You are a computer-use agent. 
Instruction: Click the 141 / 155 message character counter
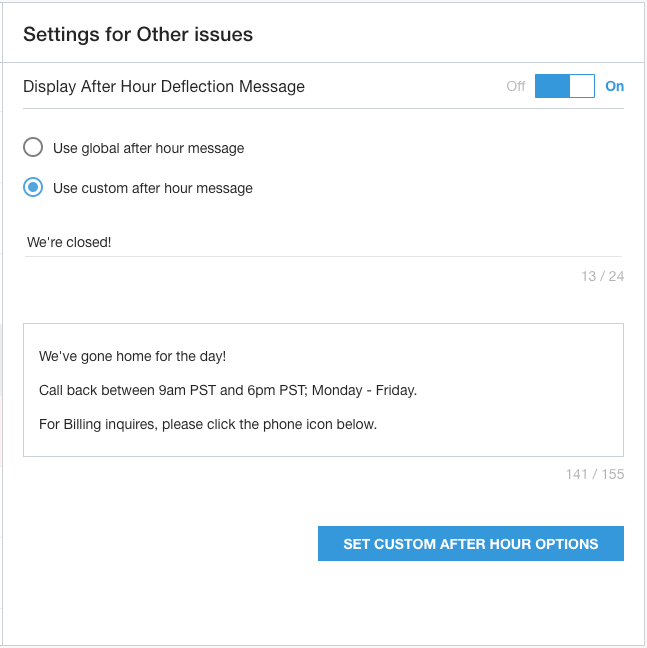594,474
